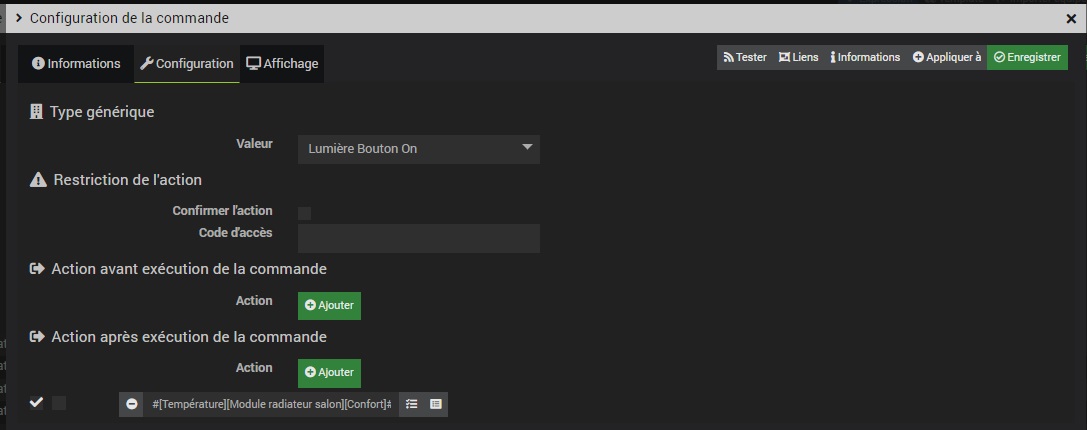The image size is (1087, 430).
Task: Open the Affichage tab
Action: click(x=282, y=64)
